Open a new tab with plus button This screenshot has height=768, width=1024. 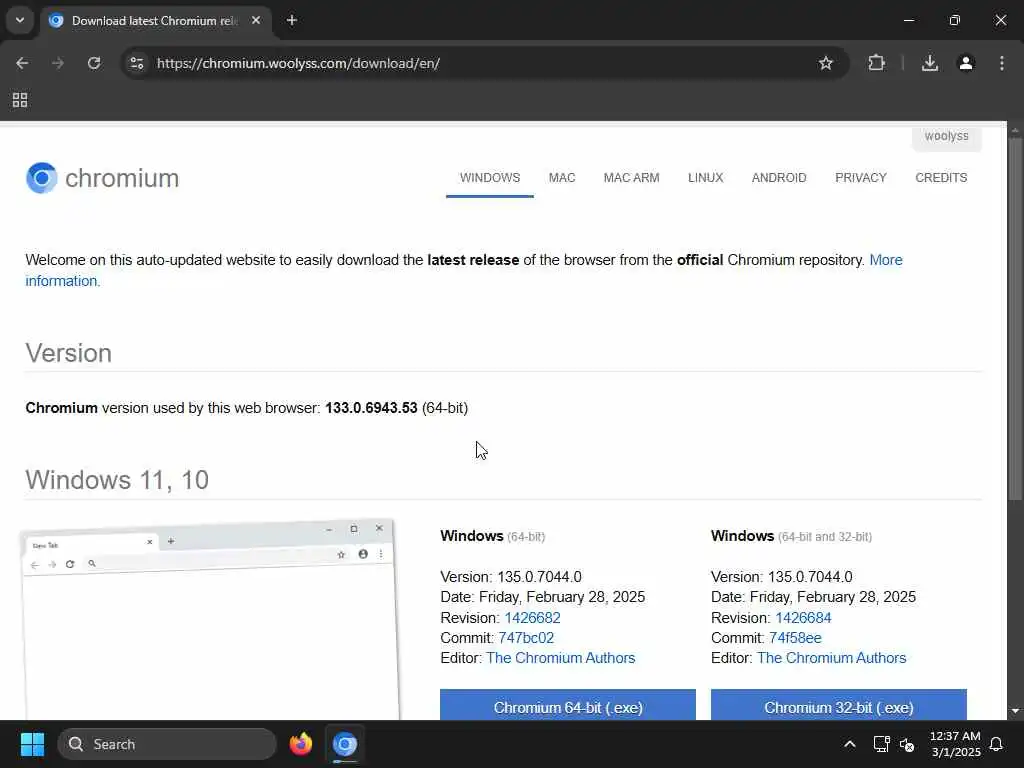[292, 20]
